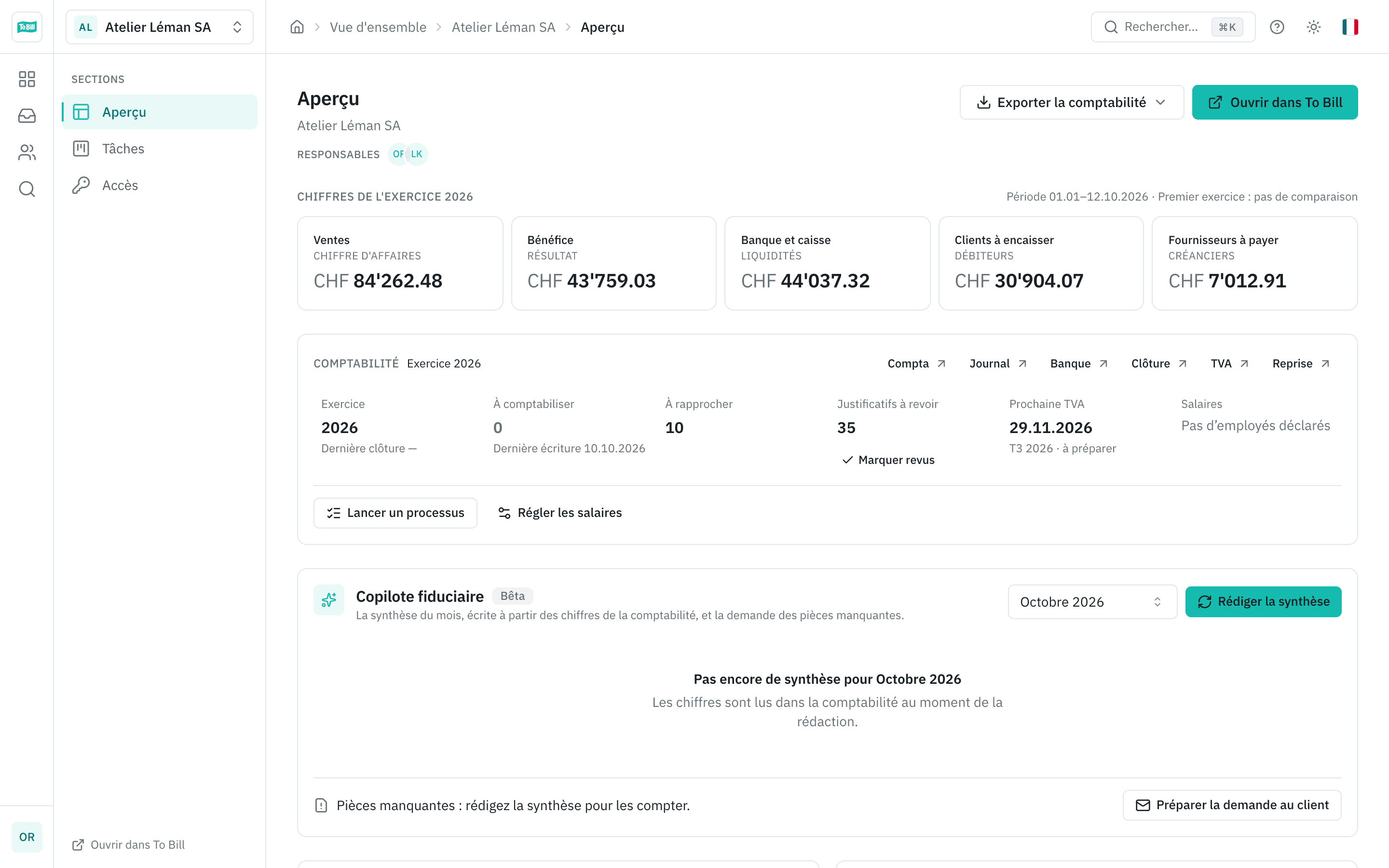Focus the Rechercher search field
1389x868 pixels.
1172,27
